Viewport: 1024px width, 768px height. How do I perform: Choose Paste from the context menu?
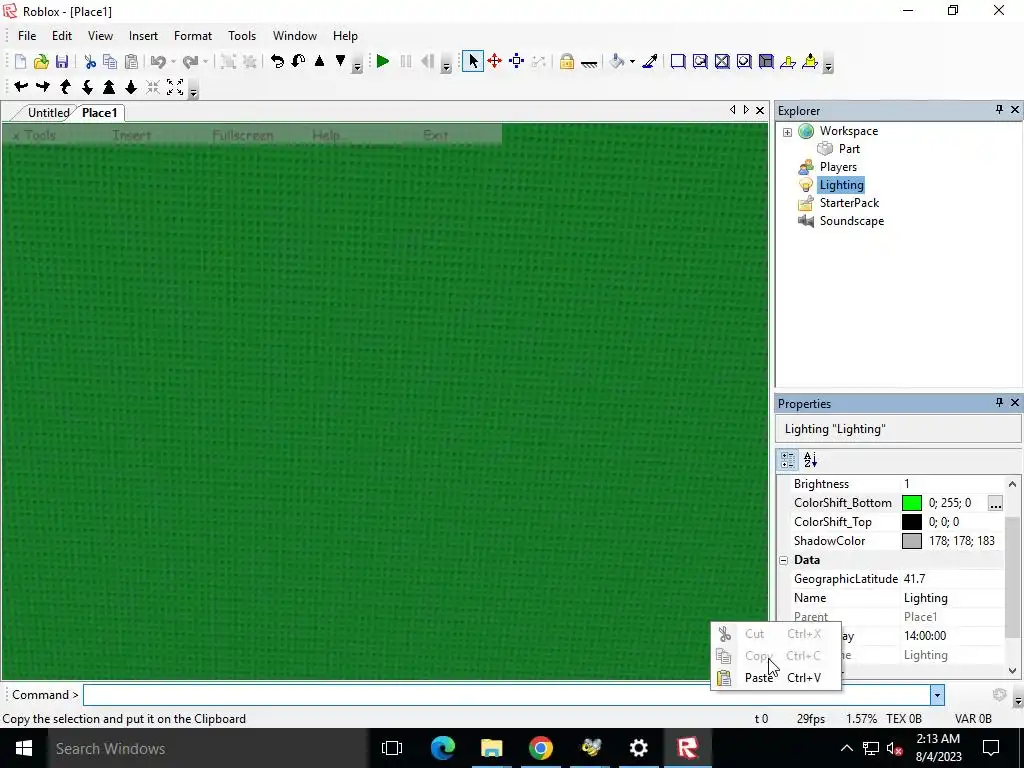(776, 678)
